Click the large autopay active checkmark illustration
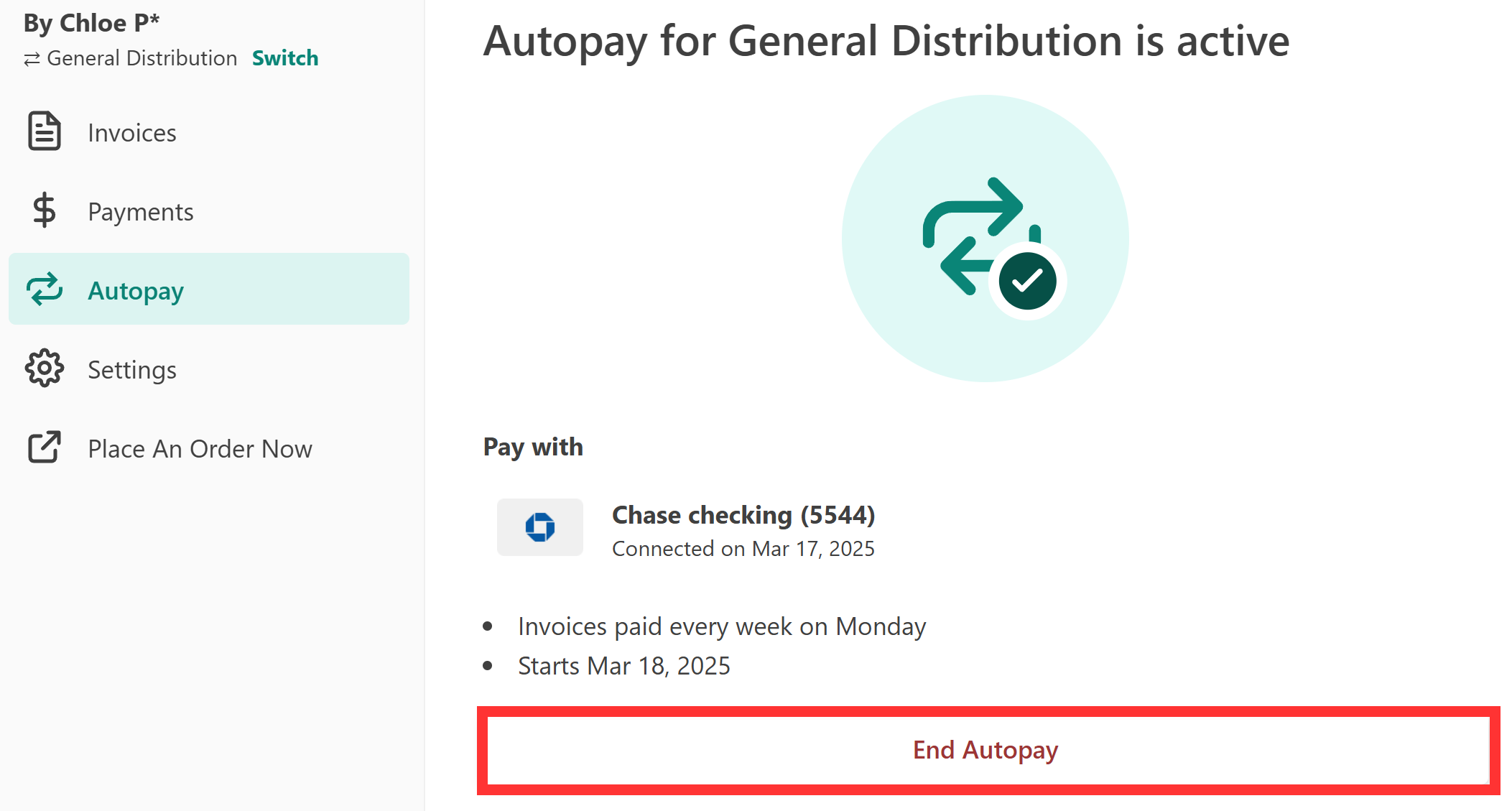Viewport: 1512px width, 811px height. coord(985,238)
